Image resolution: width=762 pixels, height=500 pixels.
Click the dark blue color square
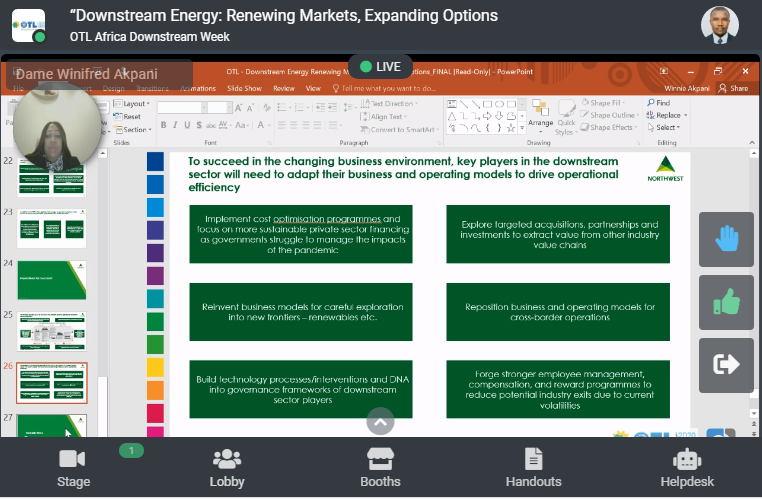[156, 162]
